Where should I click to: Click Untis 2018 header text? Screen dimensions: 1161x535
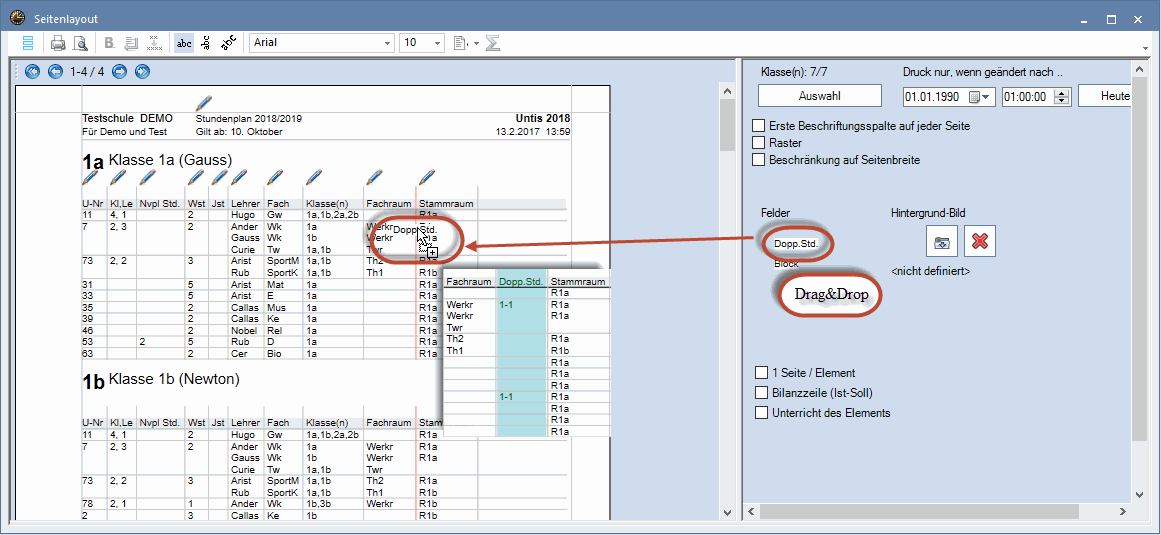pos(543,118)
